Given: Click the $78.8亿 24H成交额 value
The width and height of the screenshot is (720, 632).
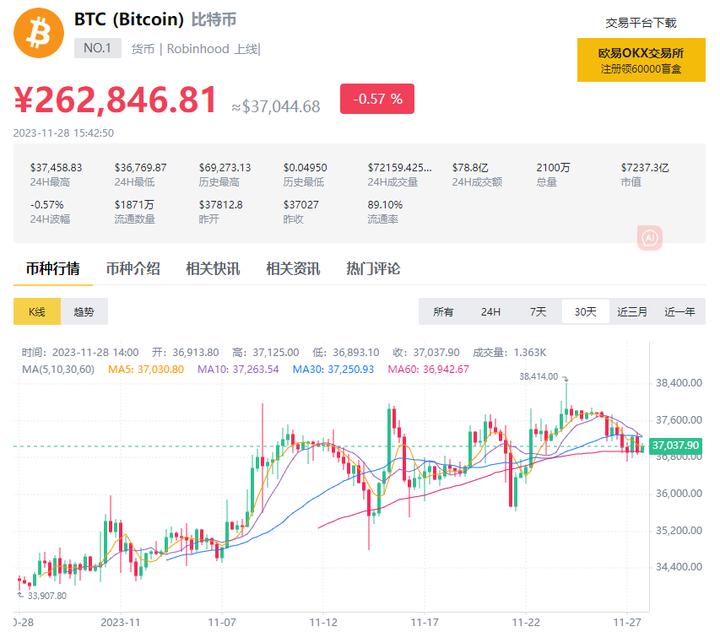Looking at the screenshot, I should pyautogui.click(x=470, y=168).
